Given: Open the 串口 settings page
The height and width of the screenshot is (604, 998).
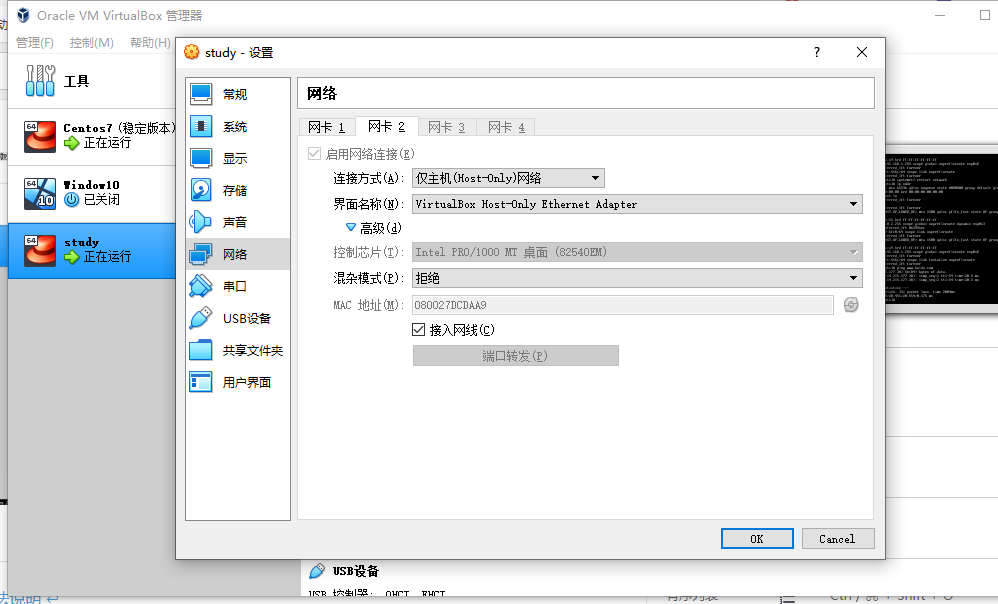Looking at the screenshot, I should pyautogui.click(x=237, y=286).
